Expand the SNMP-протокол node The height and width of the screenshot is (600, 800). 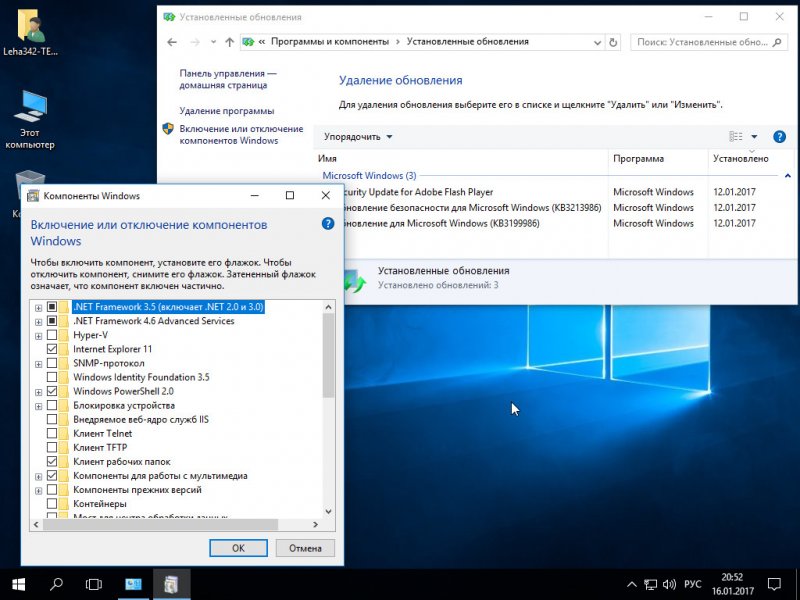(38, 364)
